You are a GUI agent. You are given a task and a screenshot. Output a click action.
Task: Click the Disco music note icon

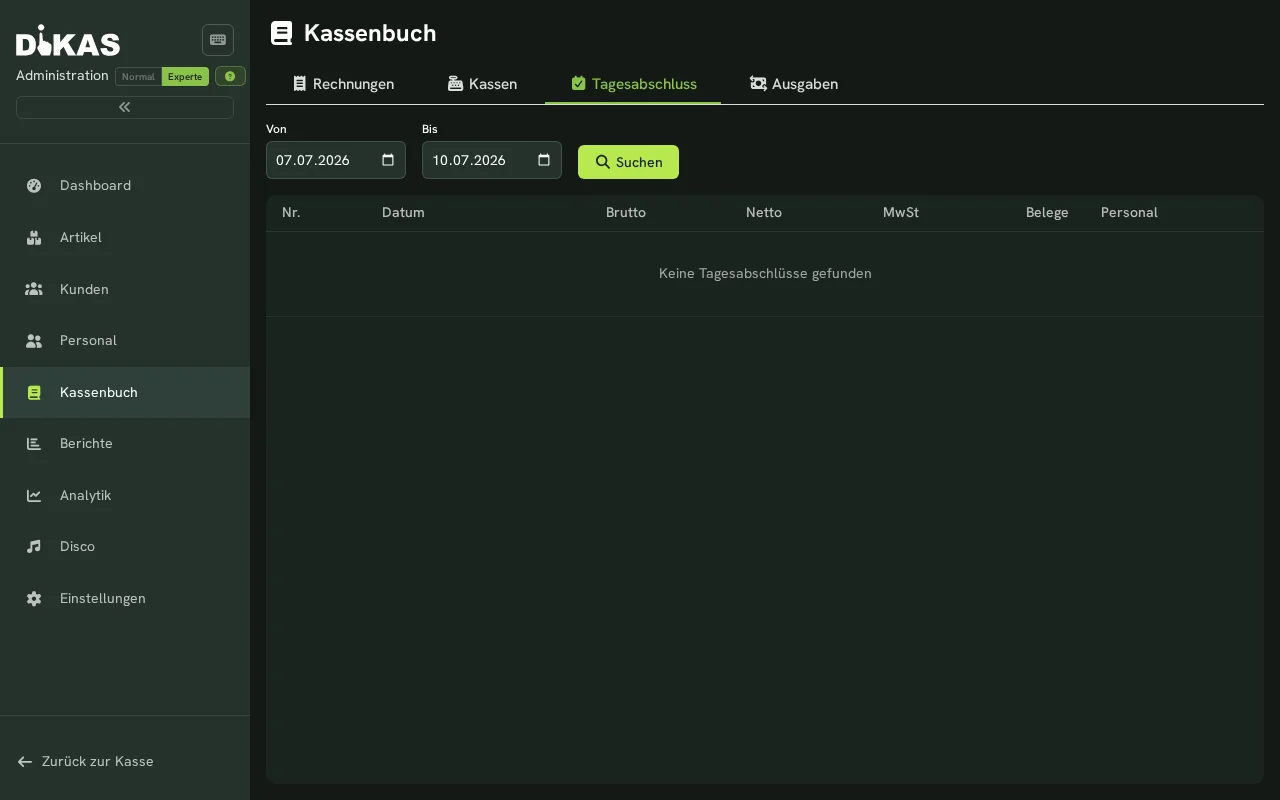pos(34,546)
